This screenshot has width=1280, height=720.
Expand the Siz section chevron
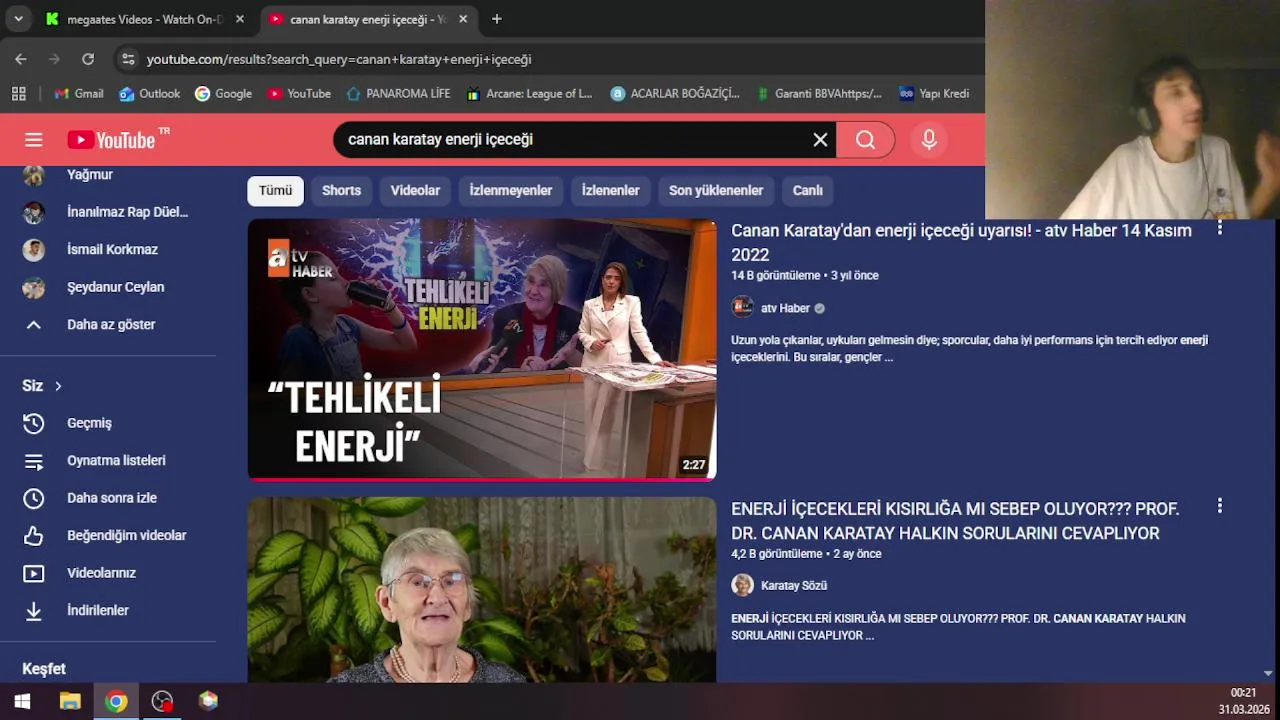point(58,386)
